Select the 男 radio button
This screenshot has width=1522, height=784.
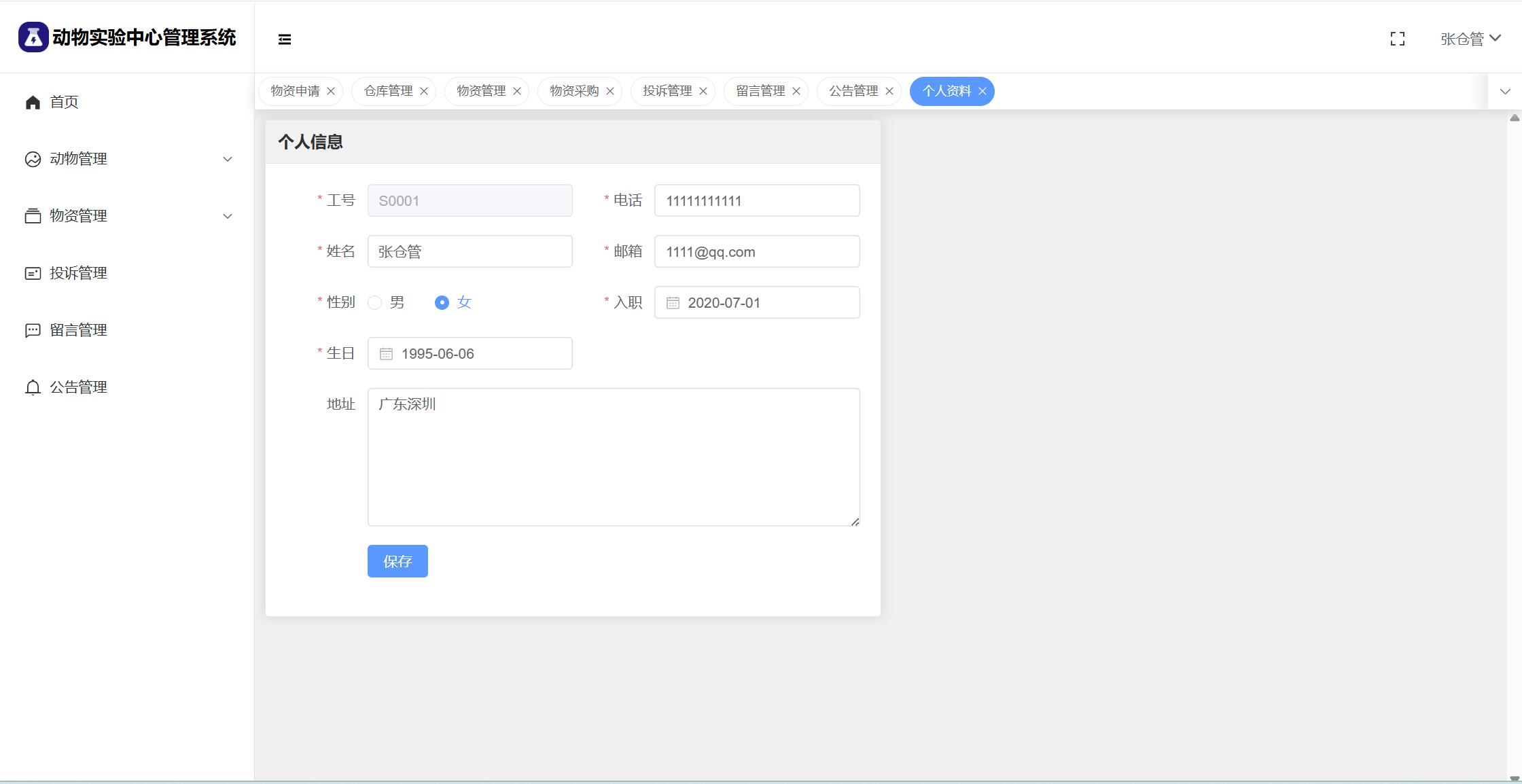(375, 302)
